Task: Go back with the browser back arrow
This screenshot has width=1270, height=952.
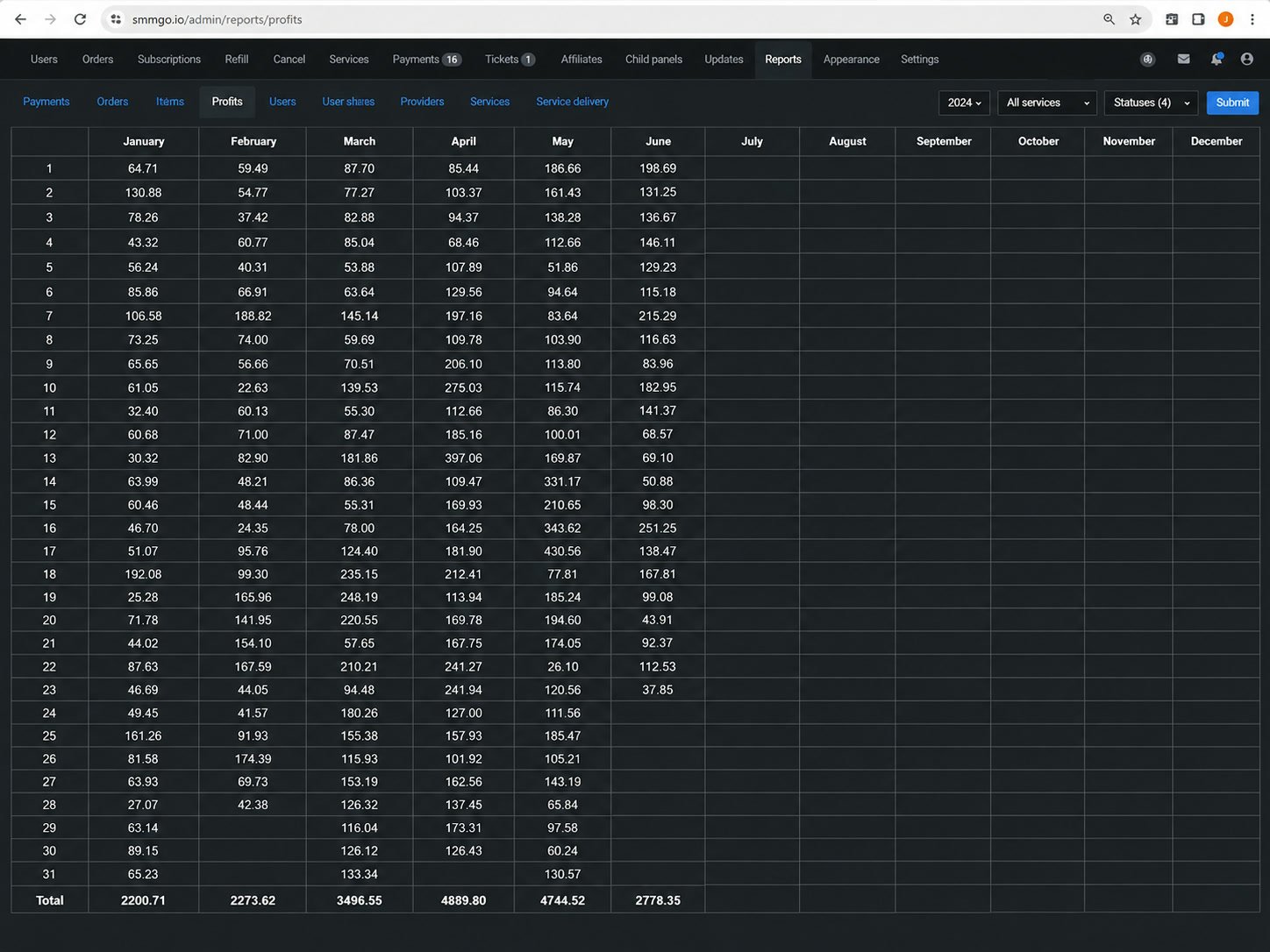Action: [20, 19]
